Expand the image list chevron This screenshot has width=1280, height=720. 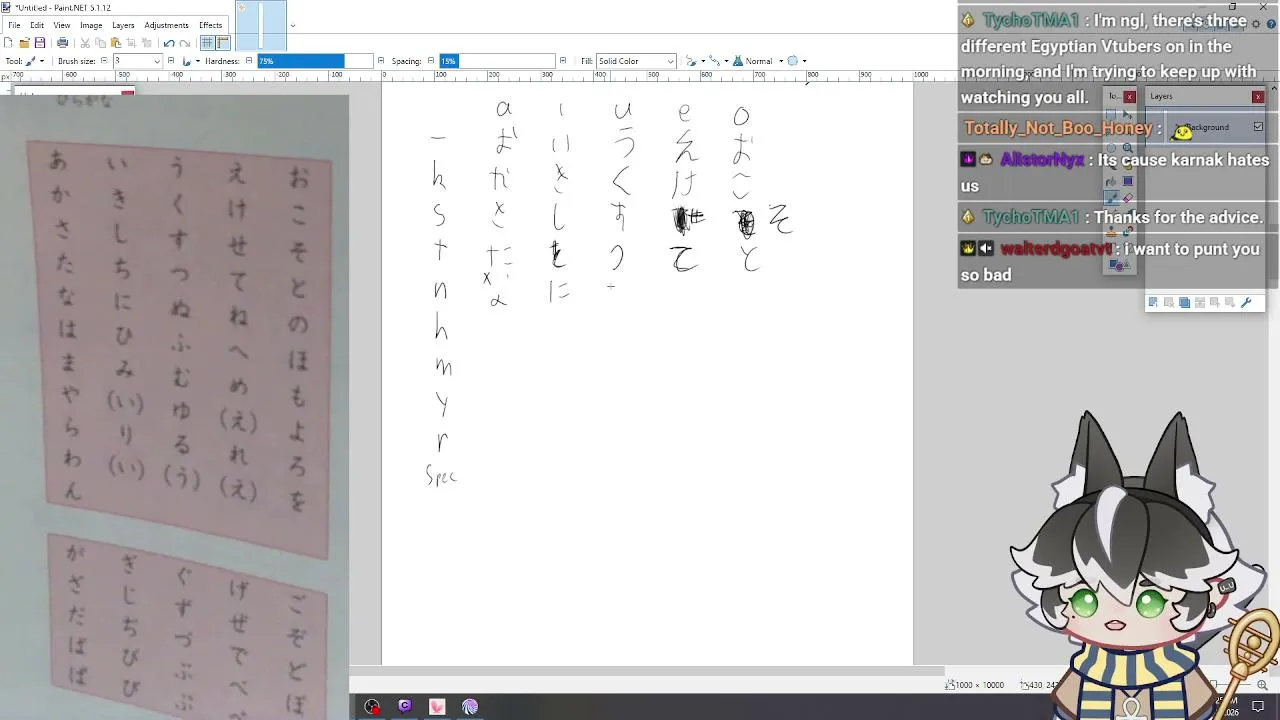pyautogui.click(x=292, y=26)
